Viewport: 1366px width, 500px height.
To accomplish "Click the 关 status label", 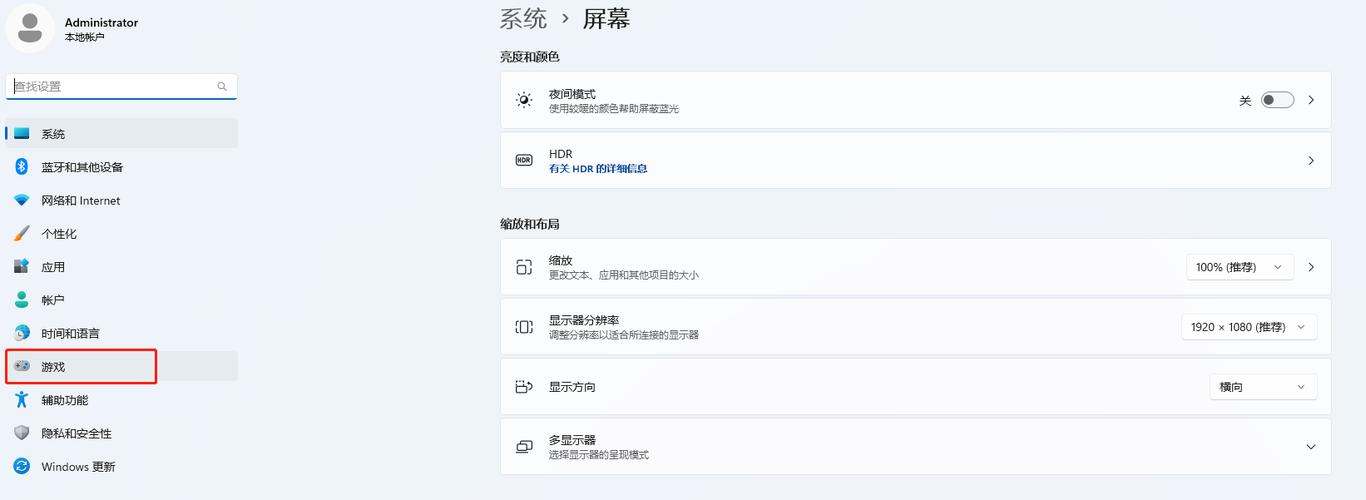I will [1245, 101].
